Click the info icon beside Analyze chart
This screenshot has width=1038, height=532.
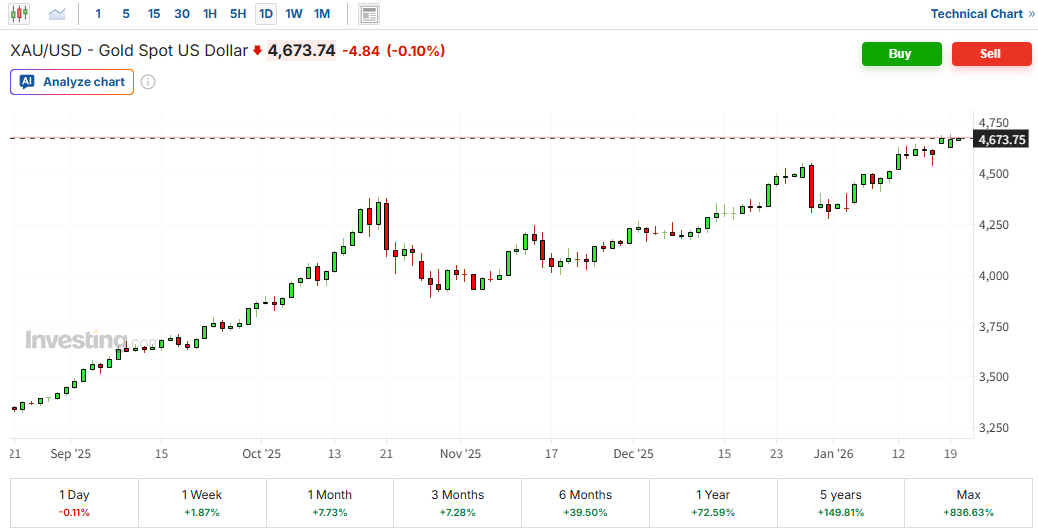coord(148,82)
